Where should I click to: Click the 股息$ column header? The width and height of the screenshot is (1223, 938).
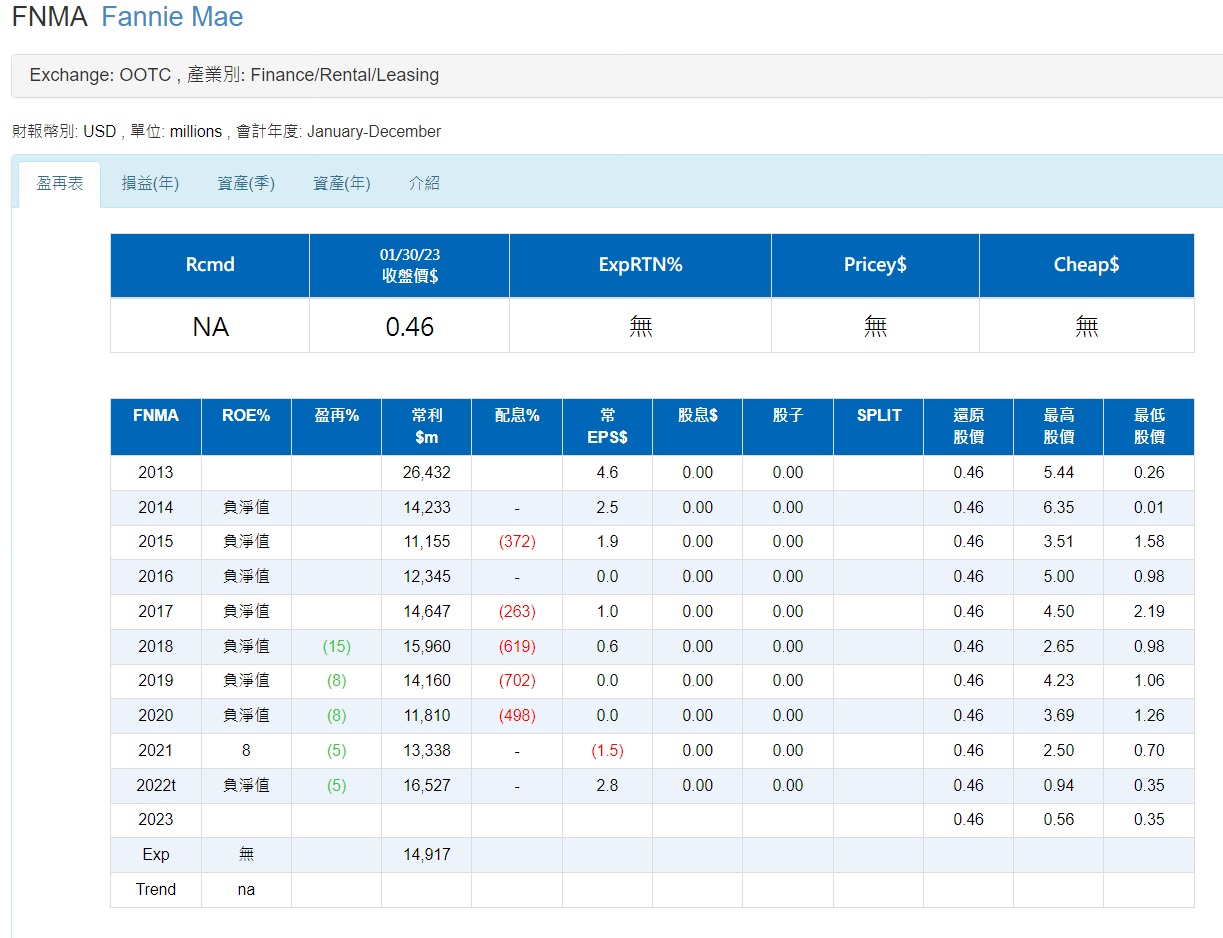(x=698, y=427)
